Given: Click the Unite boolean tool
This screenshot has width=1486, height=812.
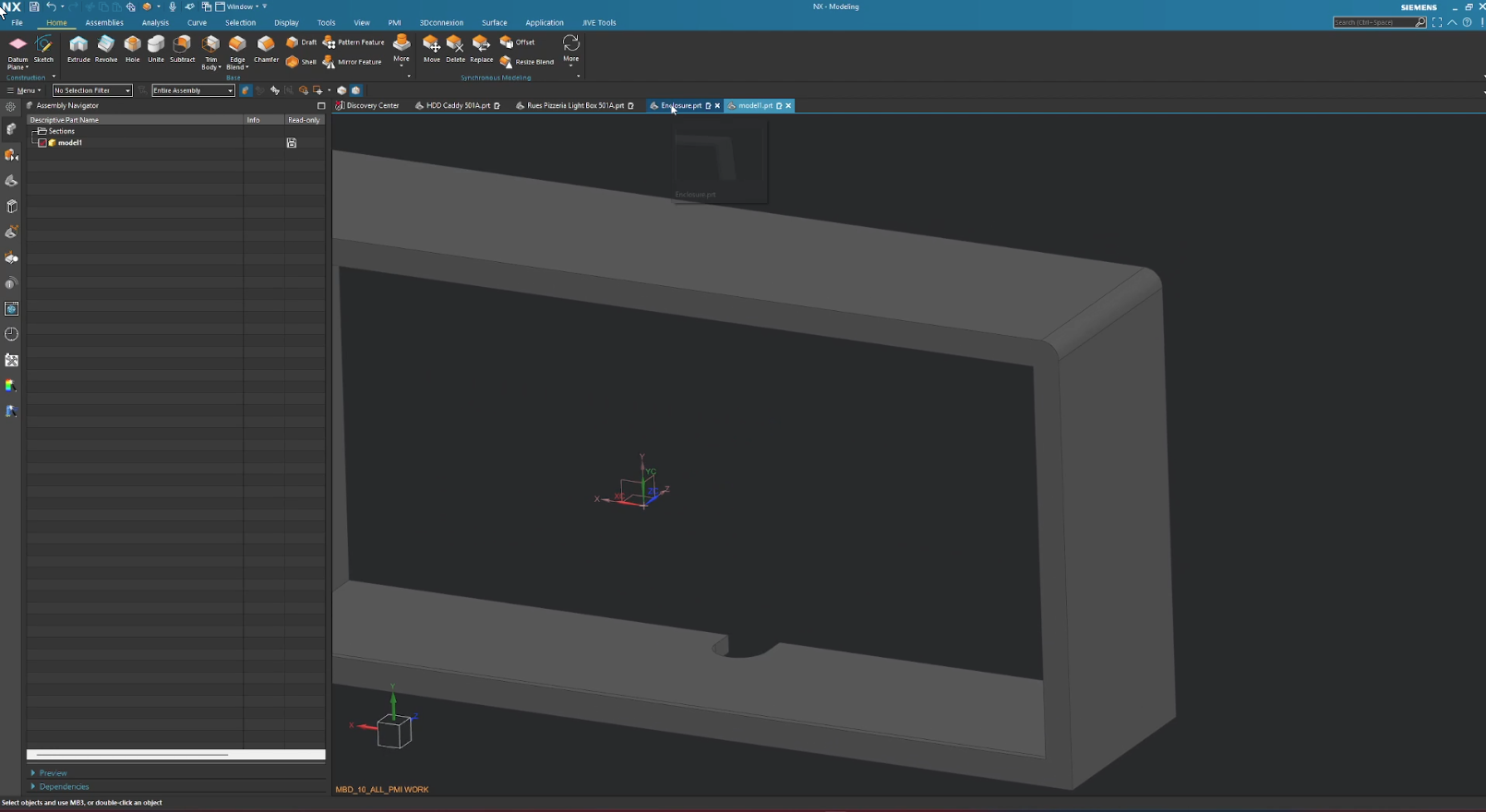Looking at the screenshot, I should 156,49.
